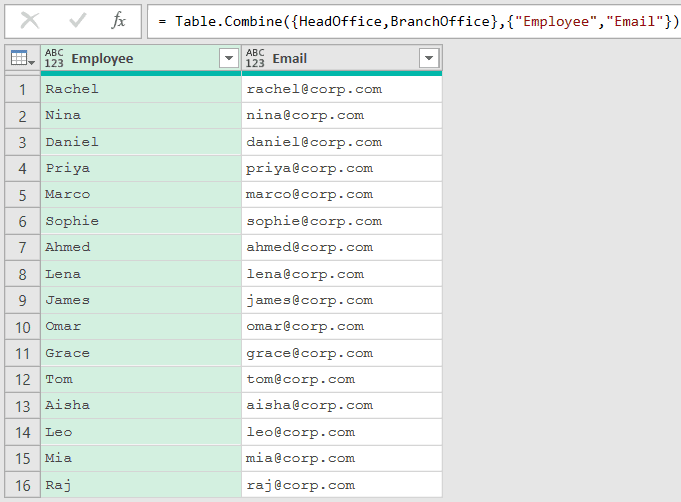The height and width of the screenshot is (502, 681).
Task: Select cell containing Tom
Action: click(141, 380)
